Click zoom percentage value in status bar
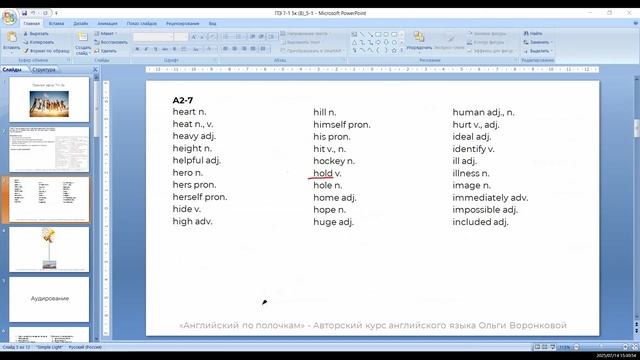 tap(565, 347)
